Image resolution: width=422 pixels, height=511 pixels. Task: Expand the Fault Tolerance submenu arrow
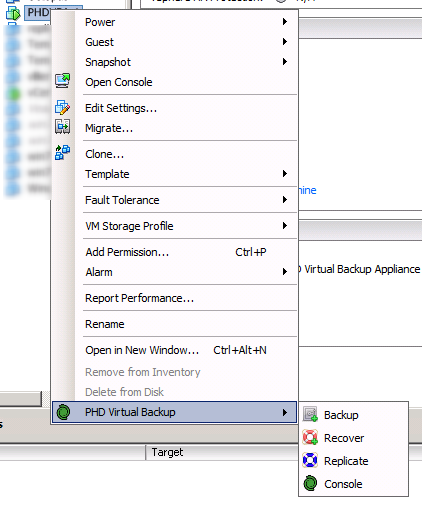[x=285, y=200]
